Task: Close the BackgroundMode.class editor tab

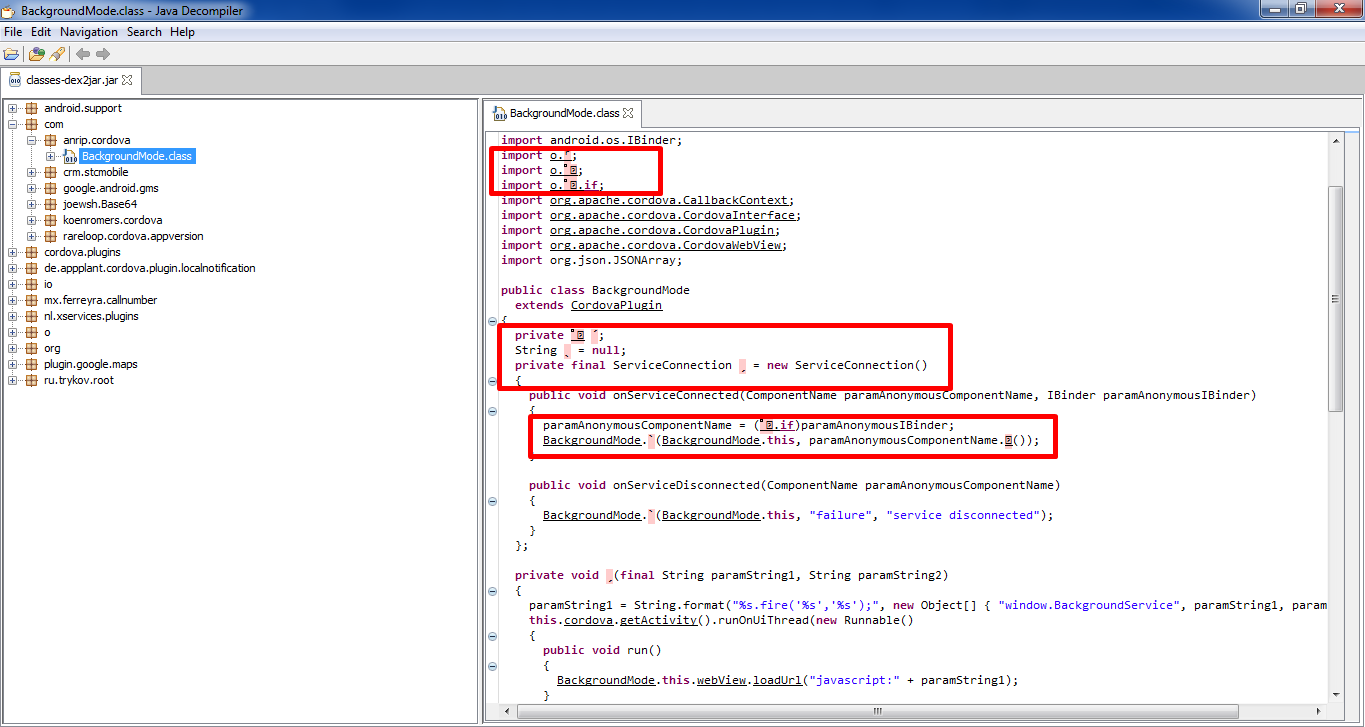Action: pos(627,113)
